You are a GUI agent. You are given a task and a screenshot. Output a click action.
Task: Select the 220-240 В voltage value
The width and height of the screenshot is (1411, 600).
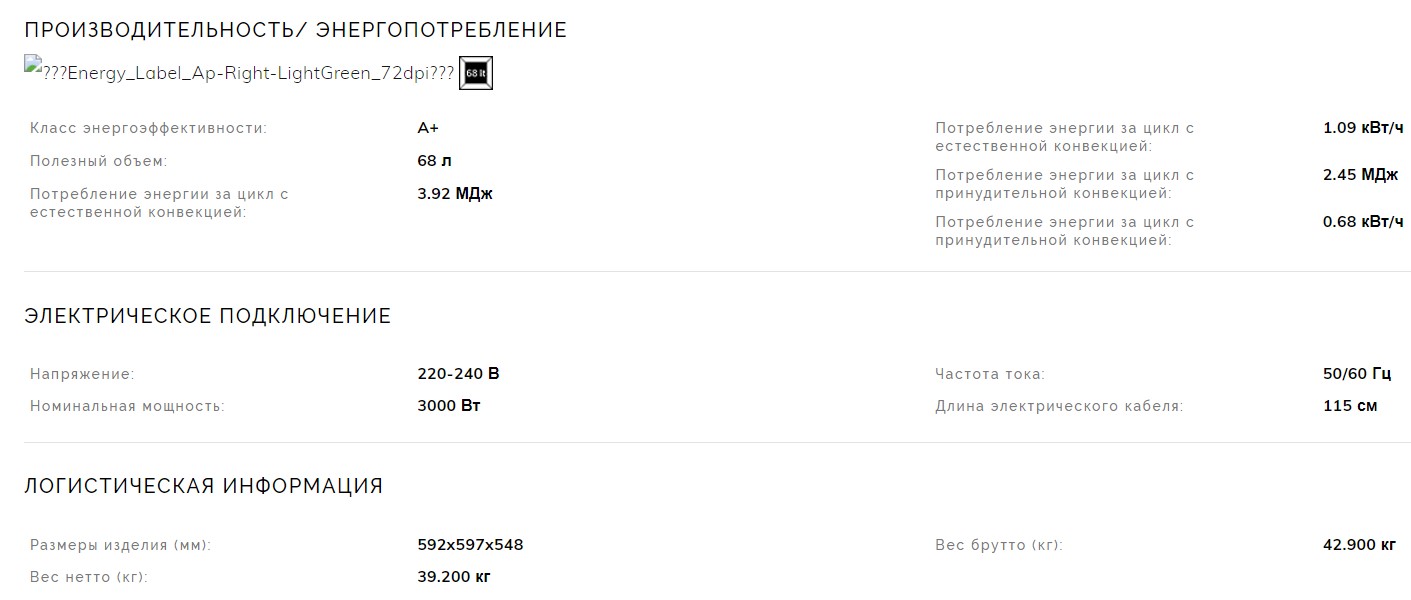click(458, 374)
